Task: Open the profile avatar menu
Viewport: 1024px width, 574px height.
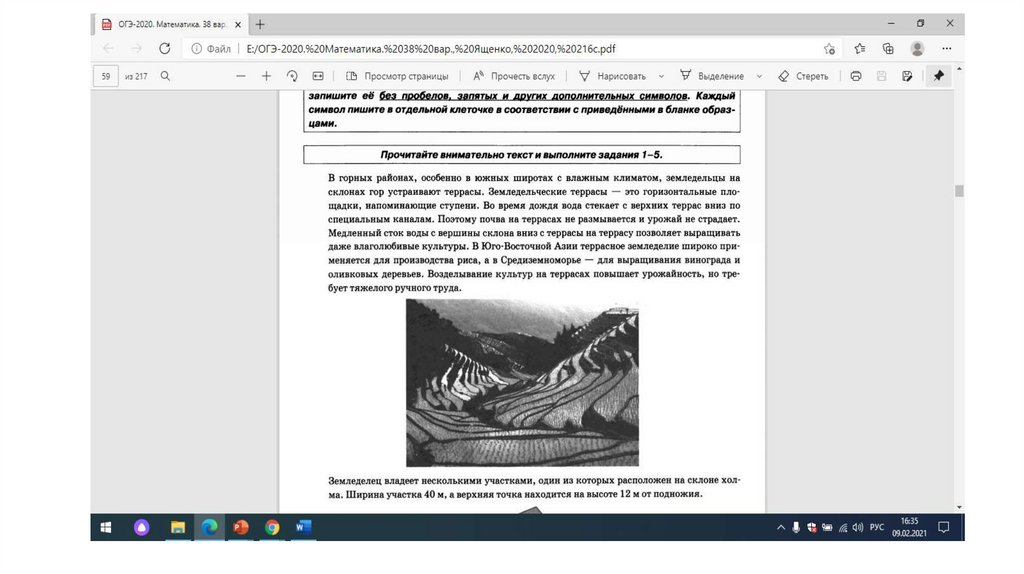Action: coord(918,49)
